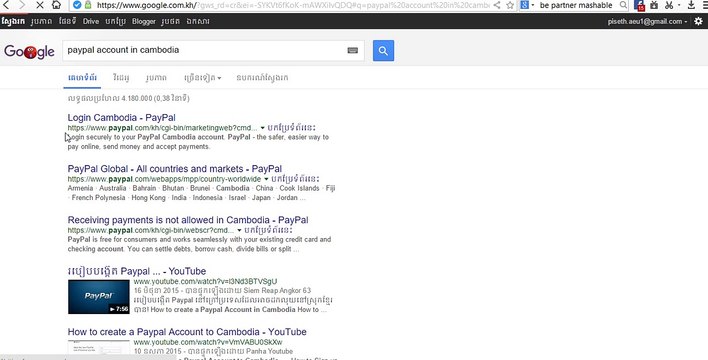
Task: Click the browser forward arrow
Action: [22, 5]
